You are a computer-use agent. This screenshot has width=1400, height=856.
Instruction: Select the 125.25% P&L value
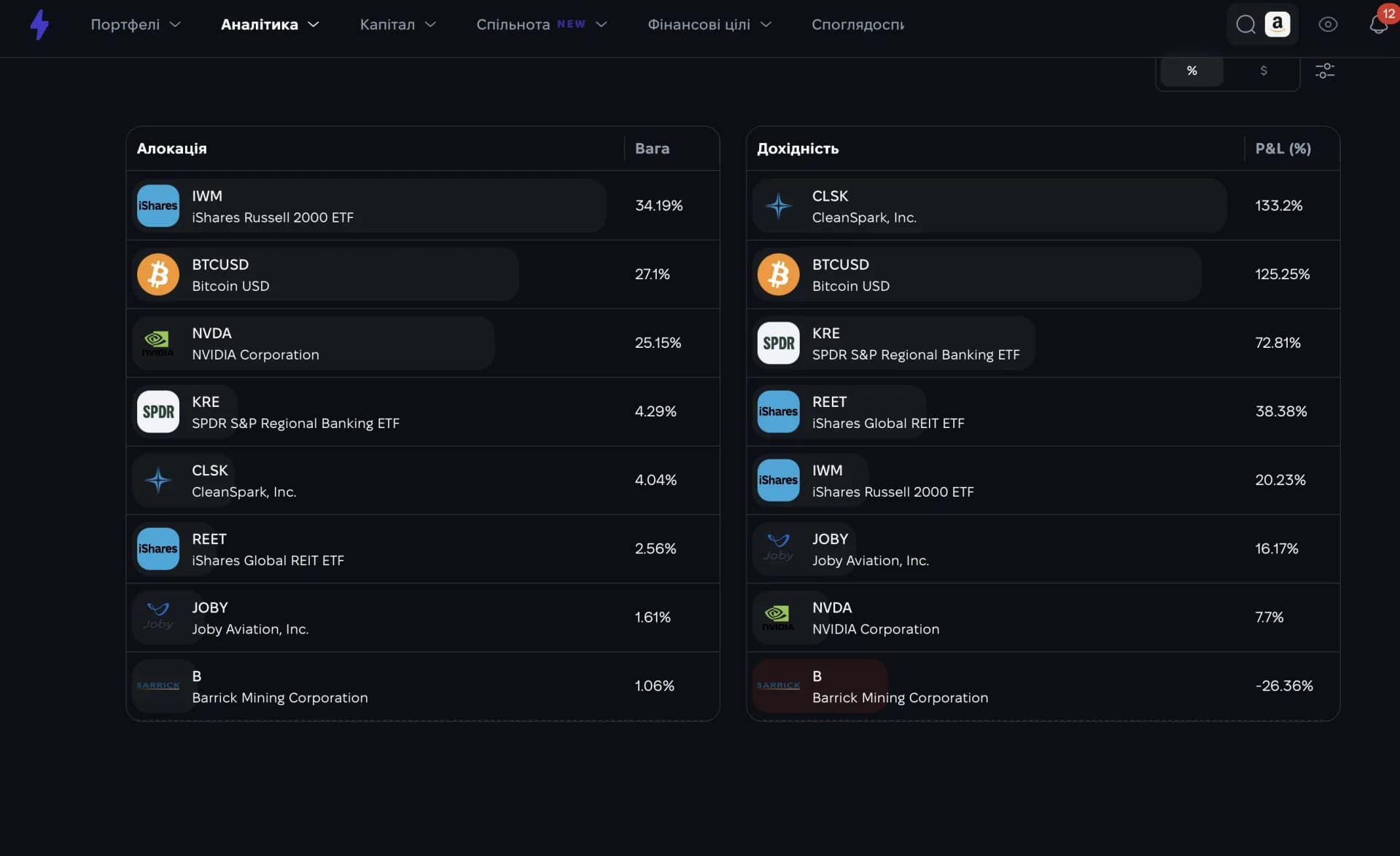coord(1282,274)
